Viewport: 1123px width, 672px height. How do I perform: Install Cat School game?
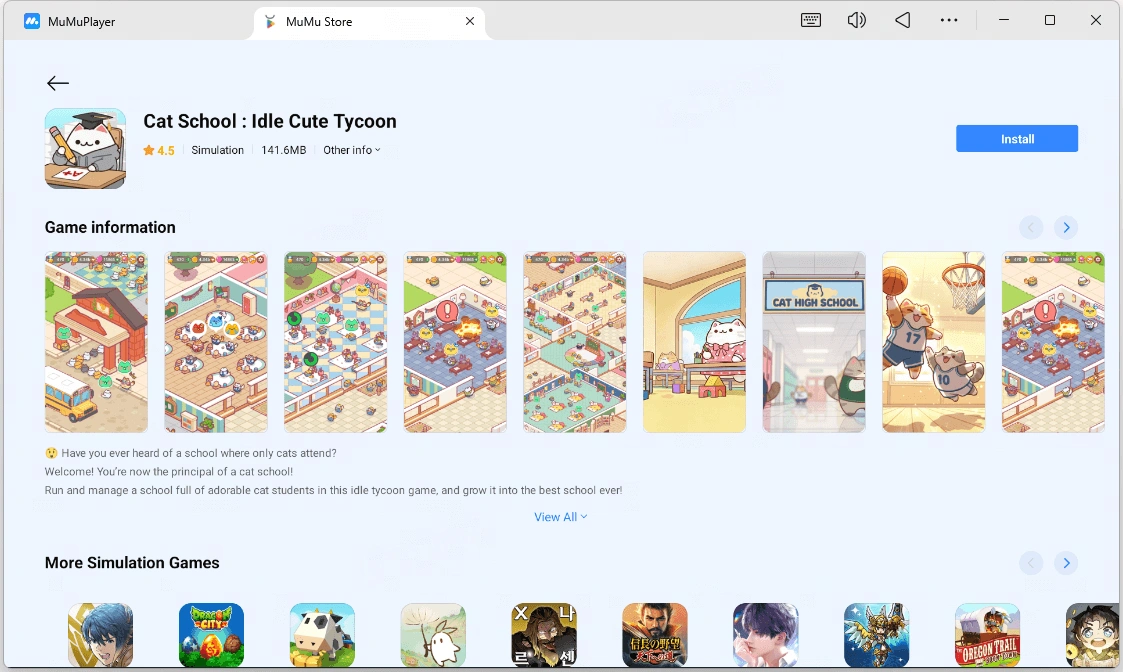click(x=1017, y=139)
